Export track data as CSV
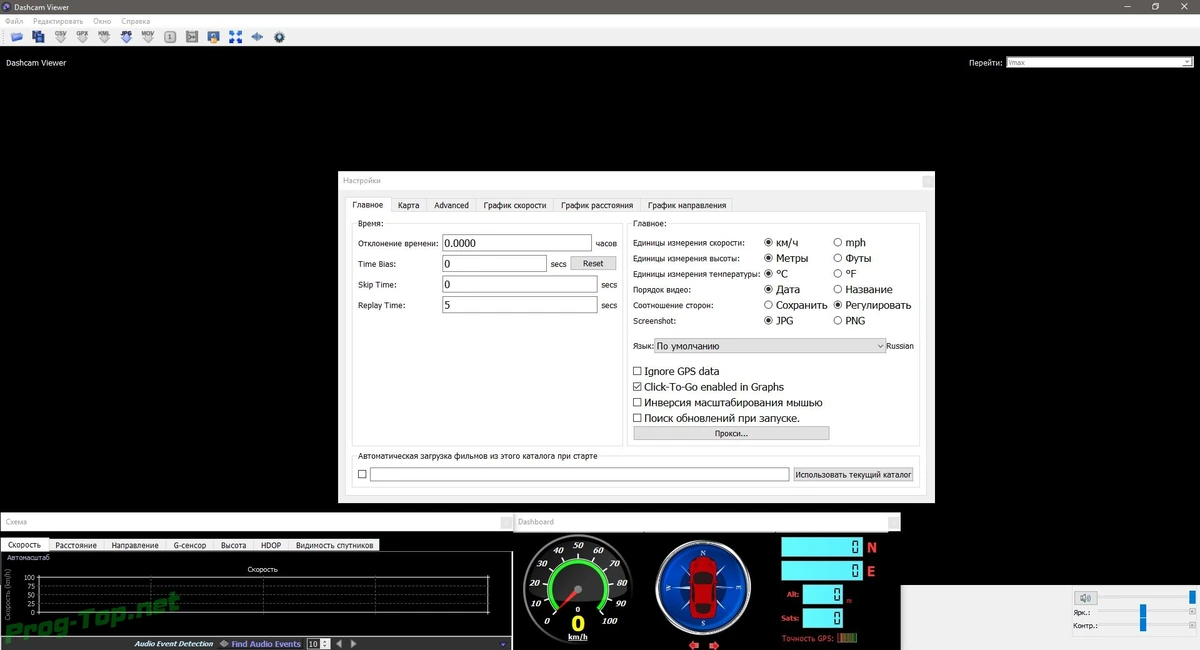Screen dimensions: 1200x650 click(61, 36)
